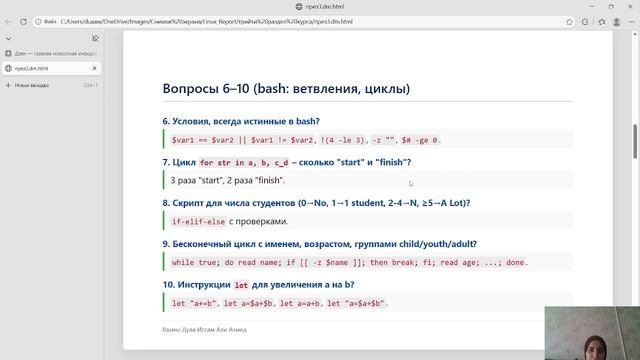Click question 8 about number of students
Viewport: 640px width, 360px height.
tap(316, 203)
